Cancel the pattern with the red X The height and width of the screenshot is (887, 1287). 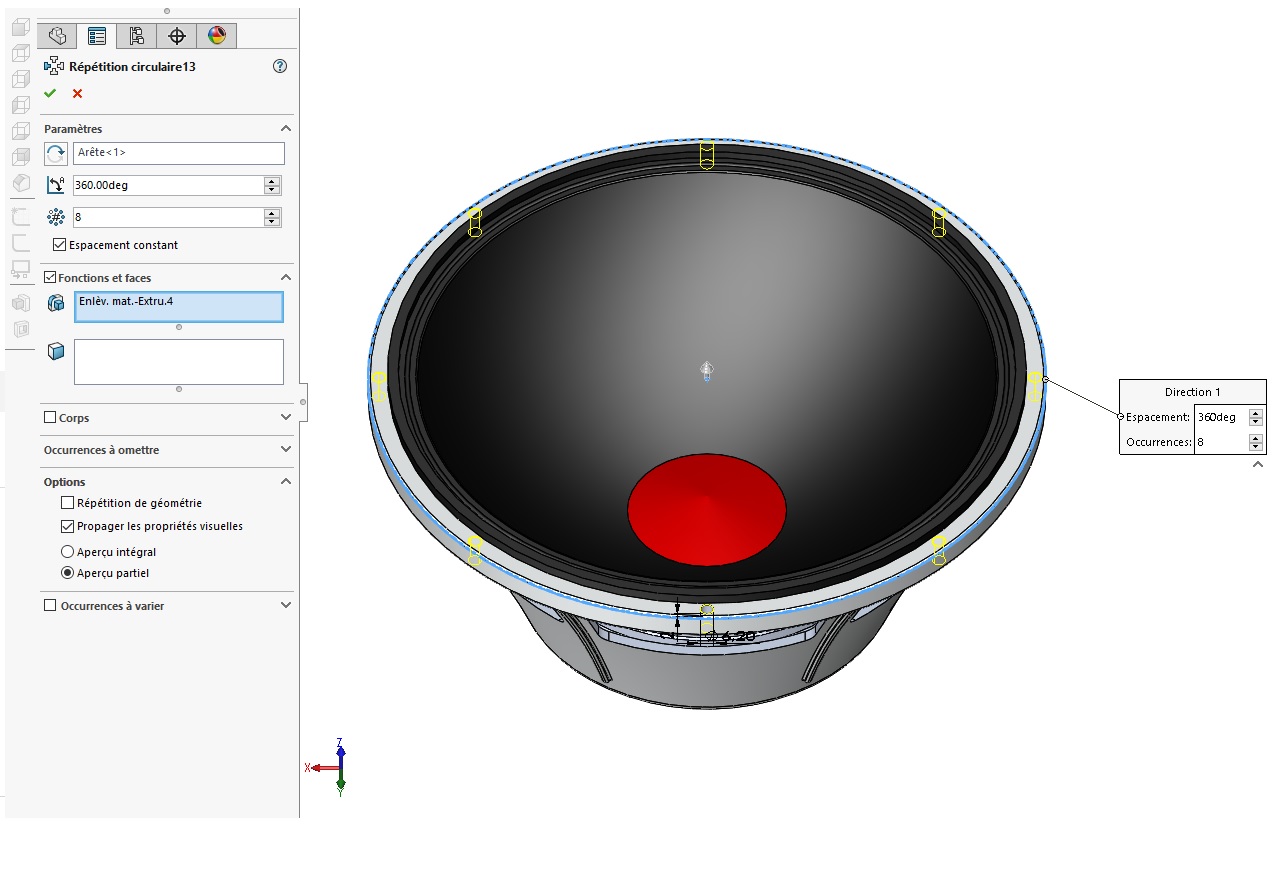(x=77, y=93)
